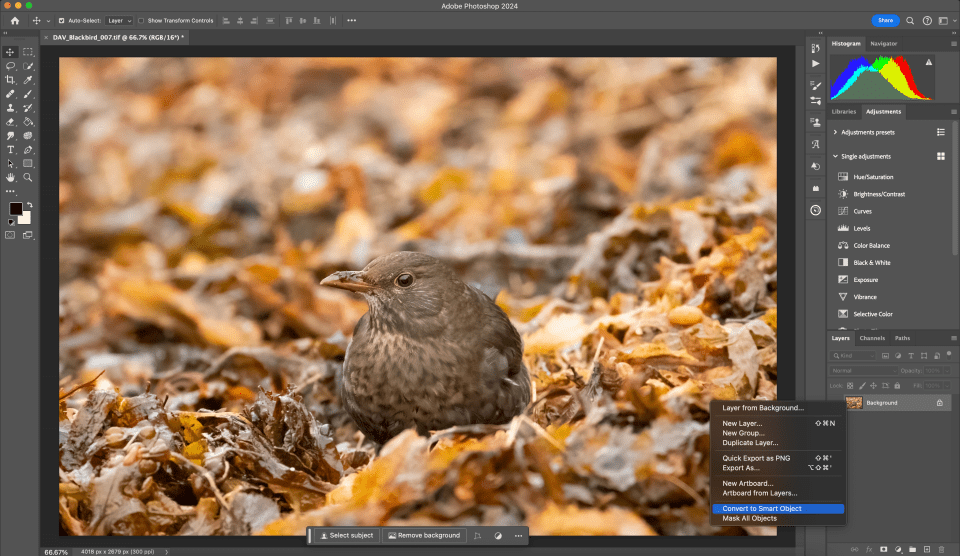Select the Rectangle shape tool
This screenshot has height=556, width=960.
coord(28,163)
